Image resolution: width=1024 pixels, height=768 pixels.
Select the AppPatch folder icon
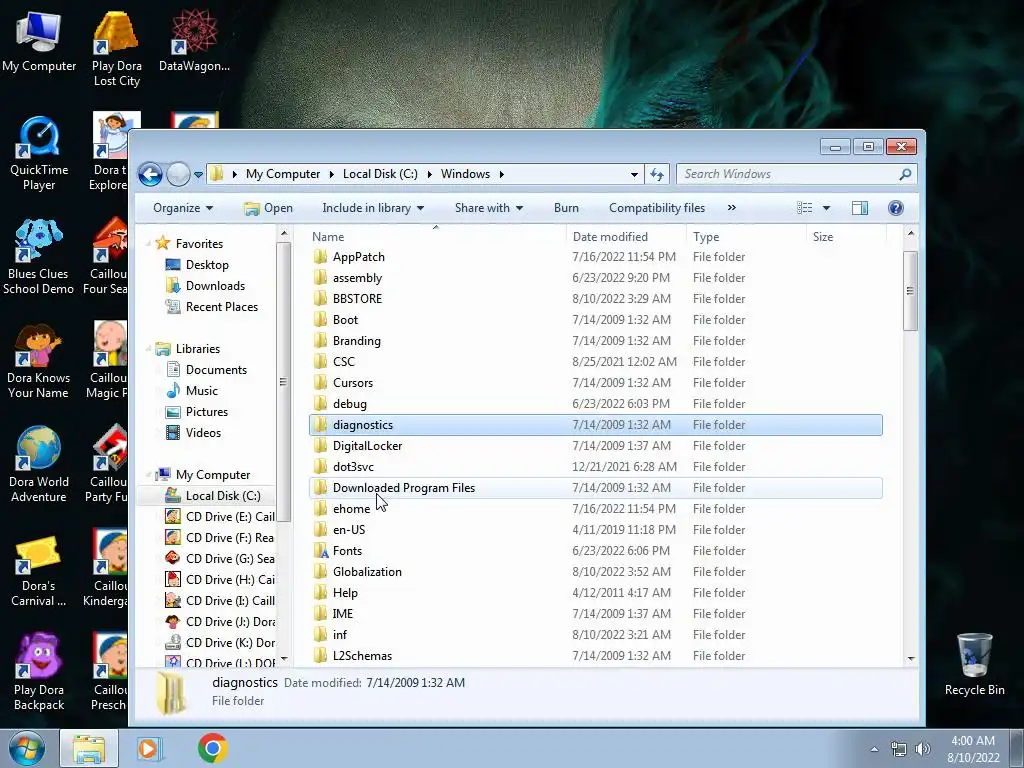coord(320,257)
